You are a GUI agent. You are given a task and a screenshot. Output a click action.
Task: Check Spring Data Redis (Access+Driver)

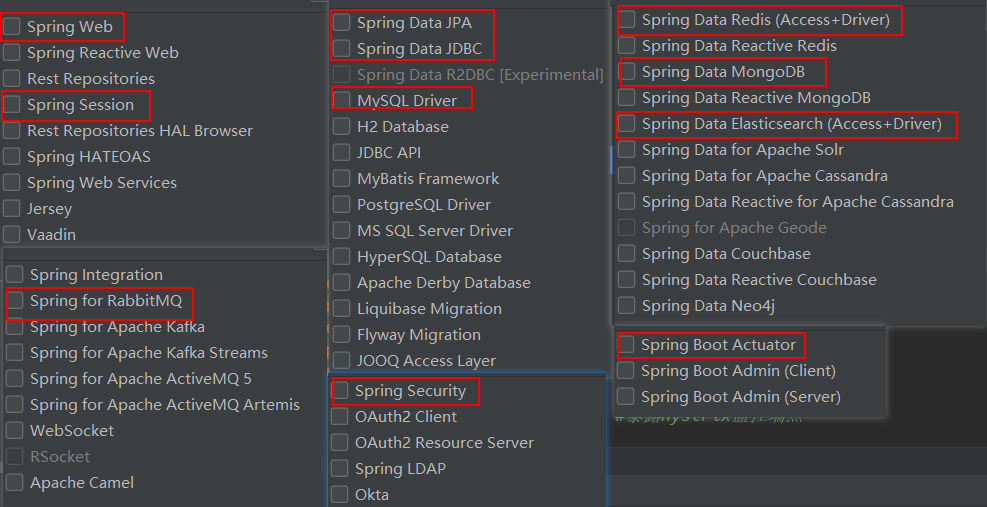click(626, 20)
